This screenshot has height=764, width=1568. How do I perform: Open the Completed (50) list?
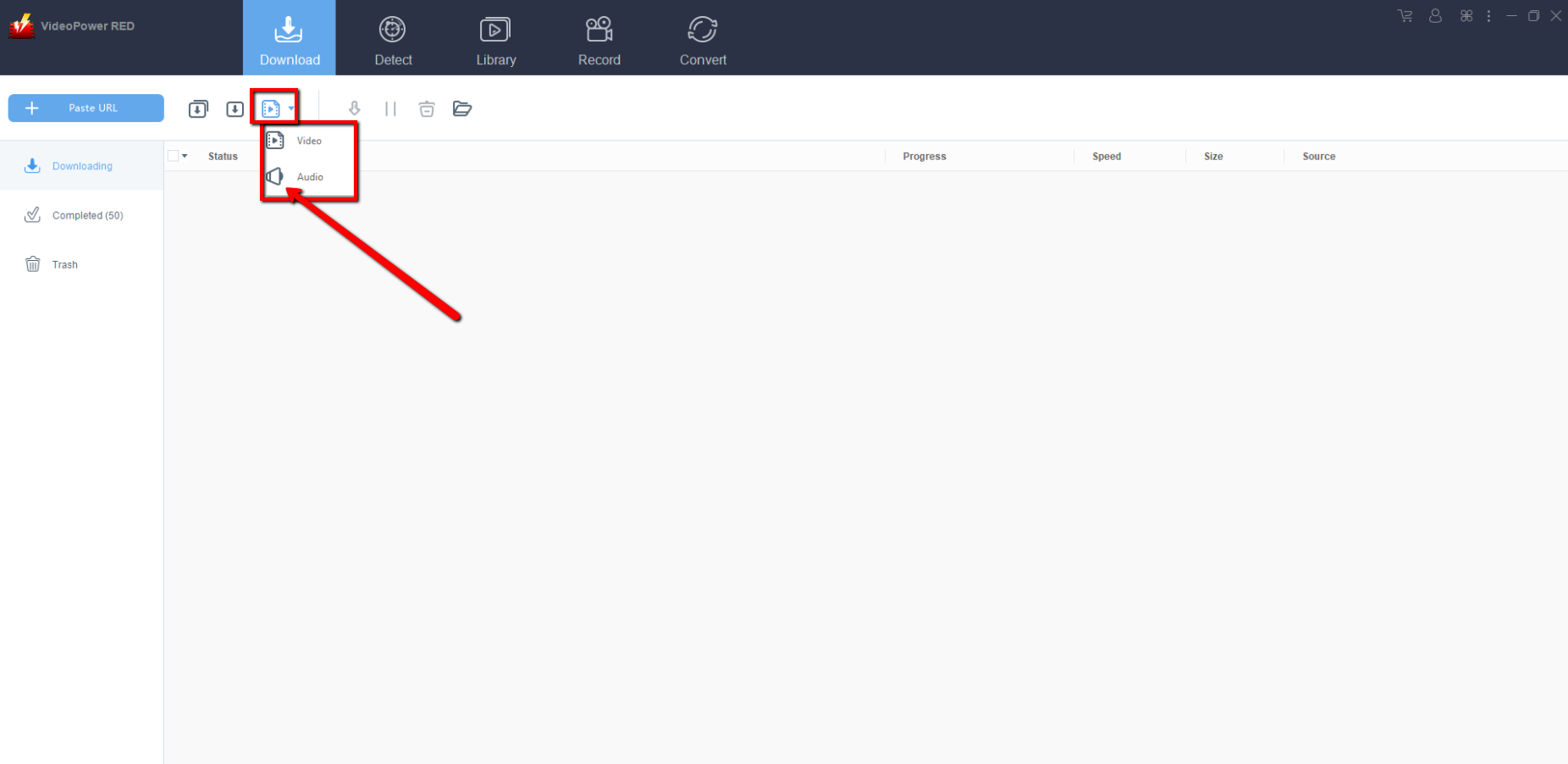pos(87,215)
